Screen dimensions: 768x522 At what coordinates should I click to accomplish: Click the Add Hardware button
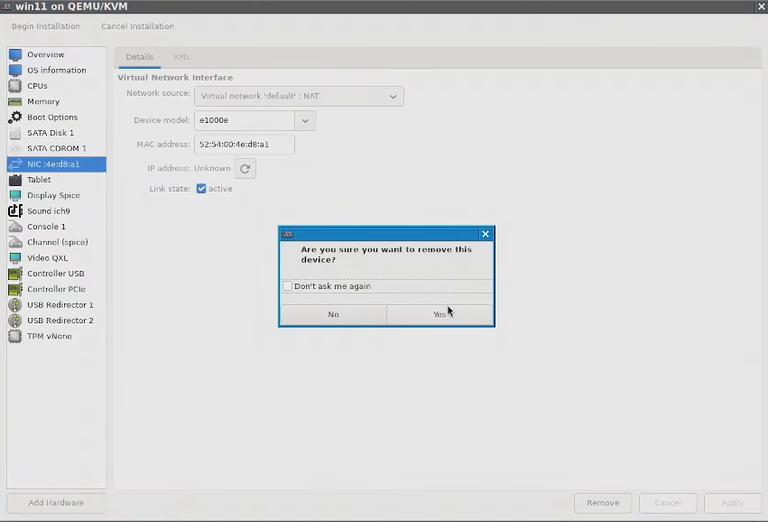point(56,503)
